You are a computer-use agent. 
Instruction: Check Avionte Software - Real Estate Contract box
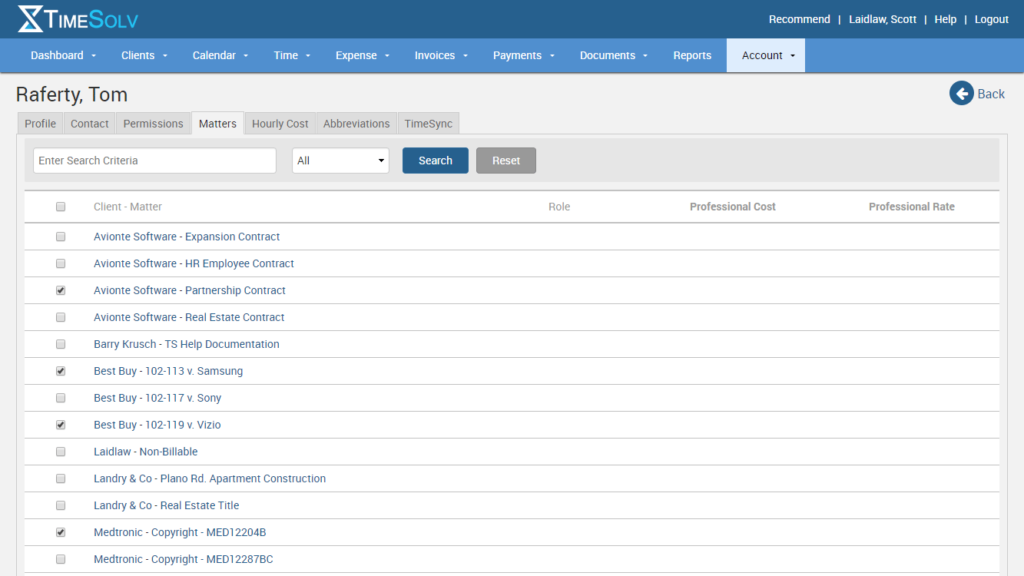(x=61, y=317)
